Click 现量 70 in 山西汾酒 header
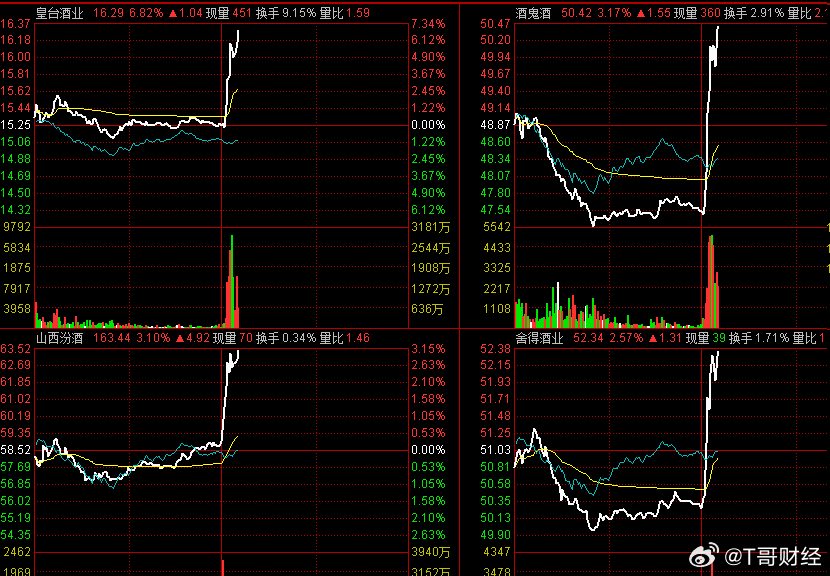Screen dimensions: 830x576 point(232,338)
